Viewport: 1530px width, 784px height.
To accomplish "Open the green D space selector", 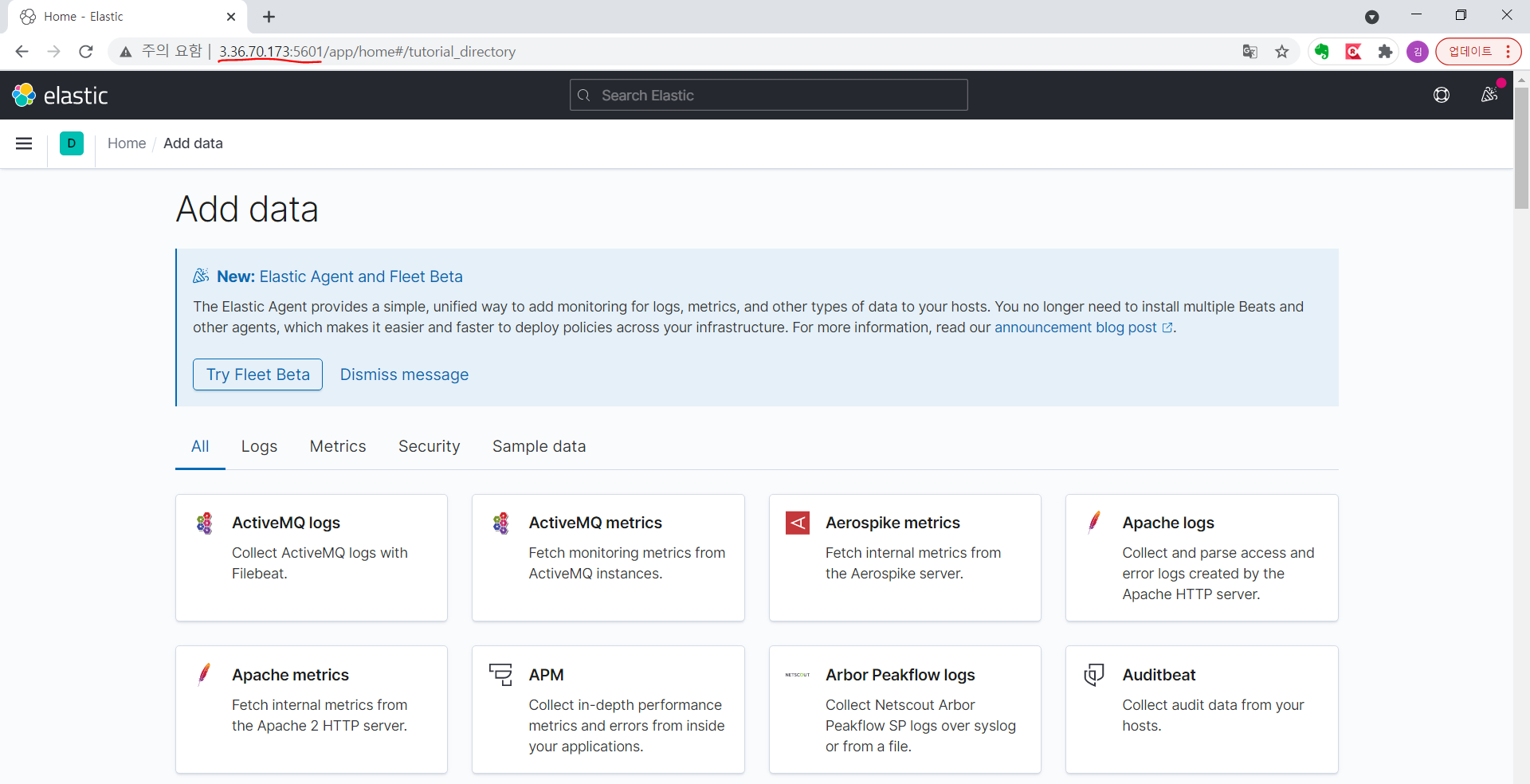I will tap(72, 143).
